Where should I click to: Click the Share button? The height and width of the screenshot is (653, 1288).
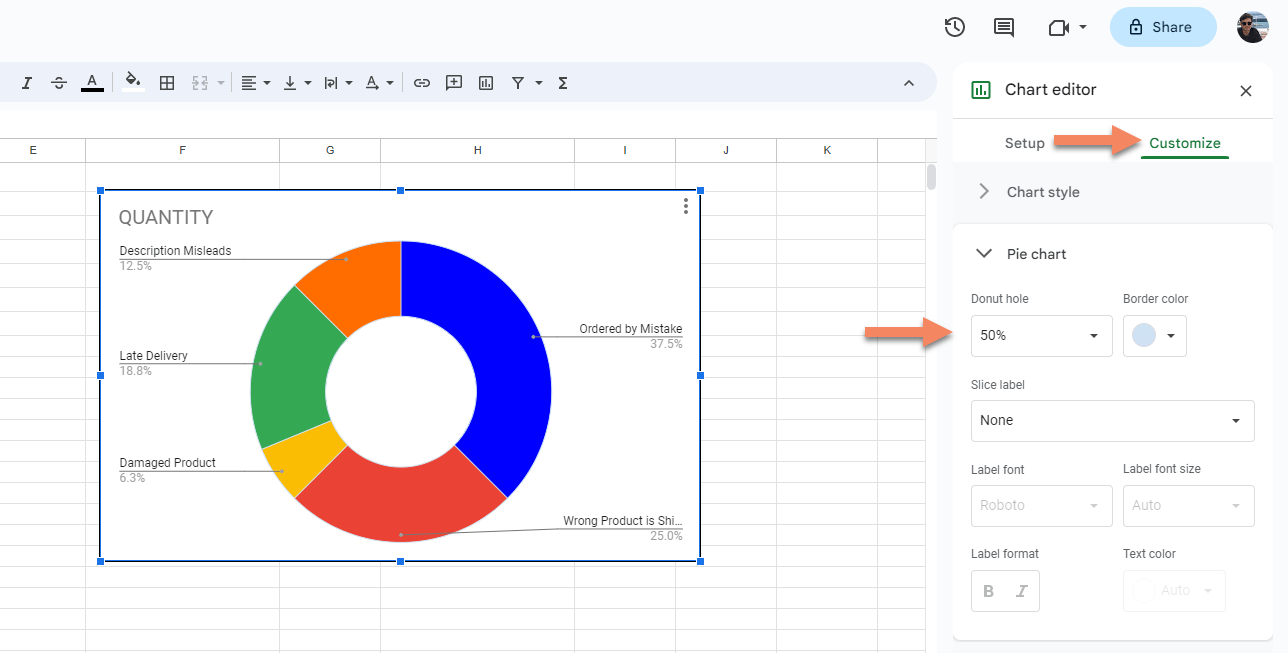1162,27
